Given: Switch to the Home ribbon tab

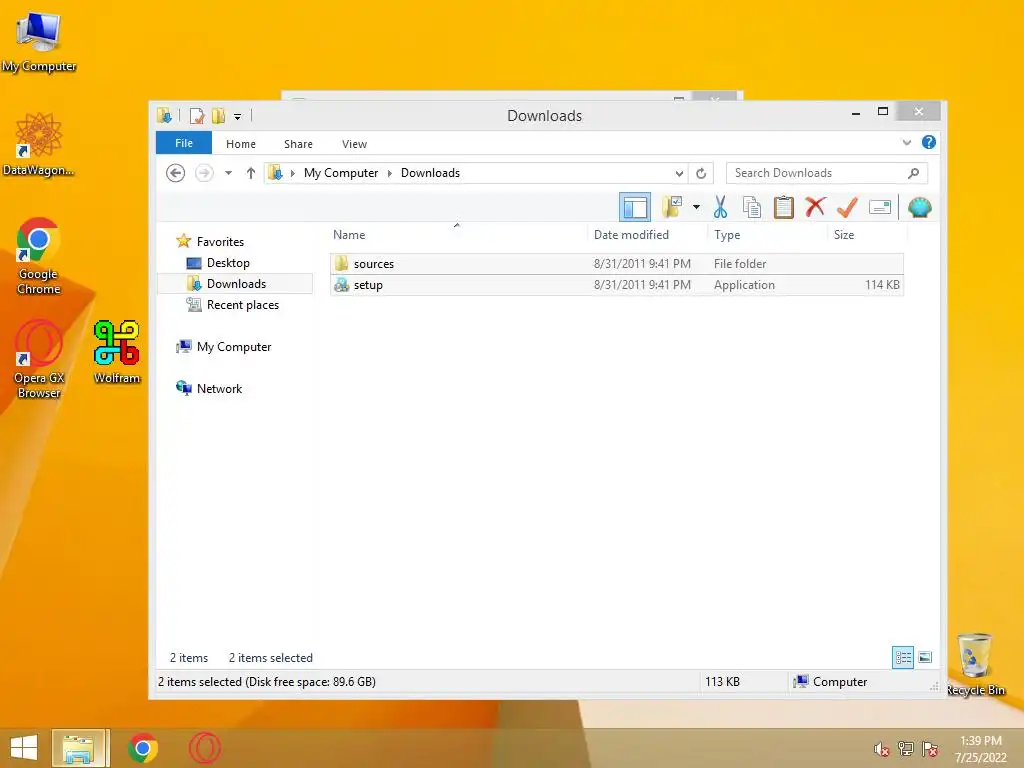Looking at the screenshot, I should pos(241,144).
